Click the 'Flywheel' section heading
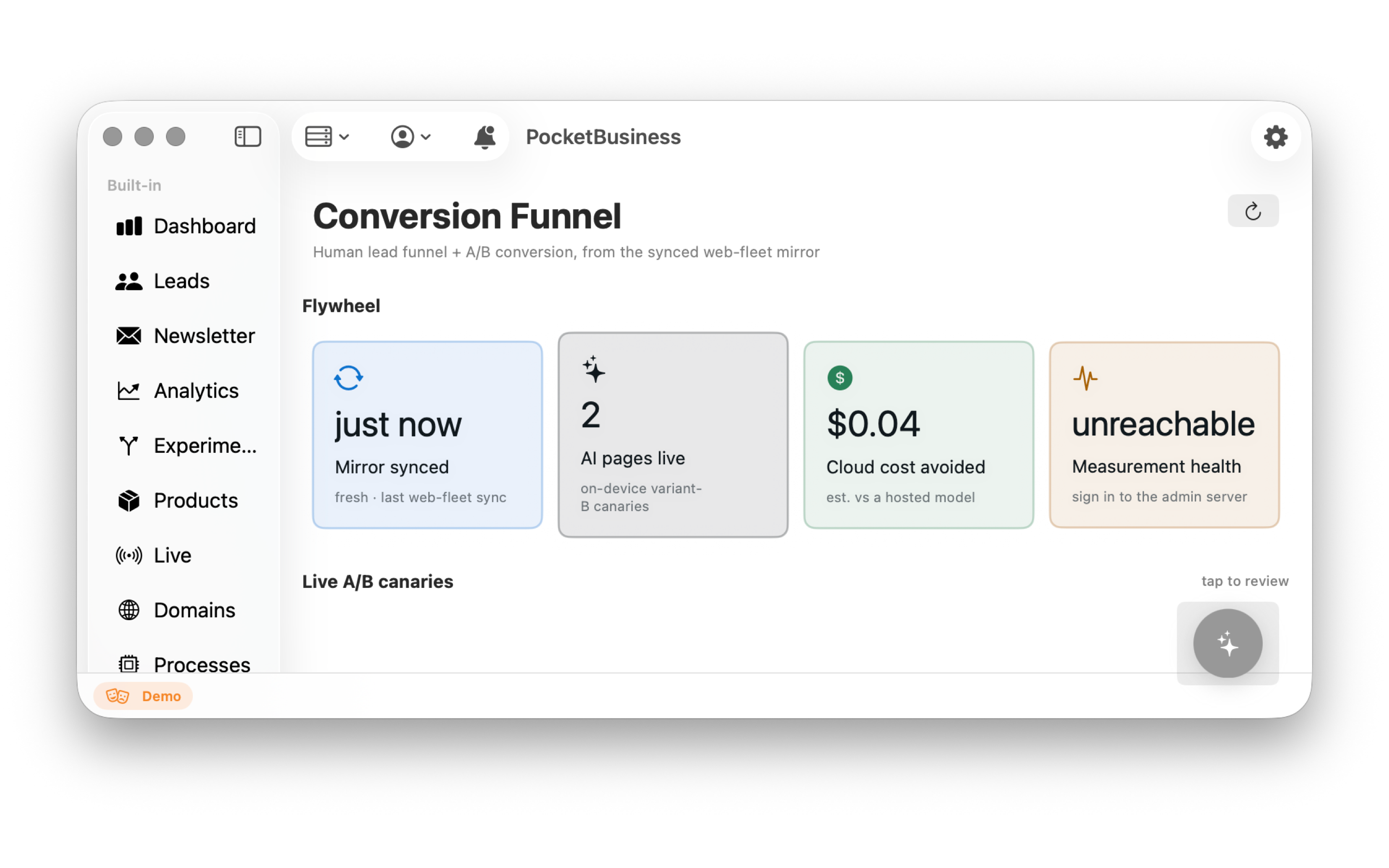Image resolution: width=1389 pixels, height=868 pixels. click(341, 305)
